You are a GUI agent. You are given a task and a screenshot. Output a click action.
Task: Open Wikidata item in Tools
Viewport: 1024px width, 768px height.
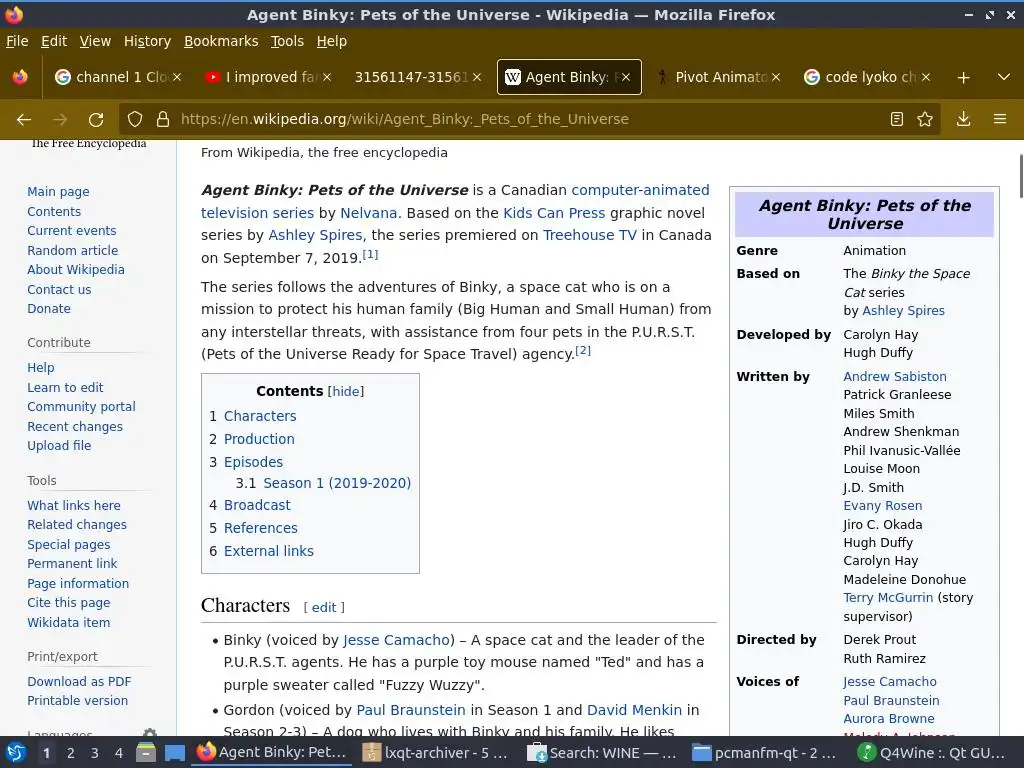point(69,623)
